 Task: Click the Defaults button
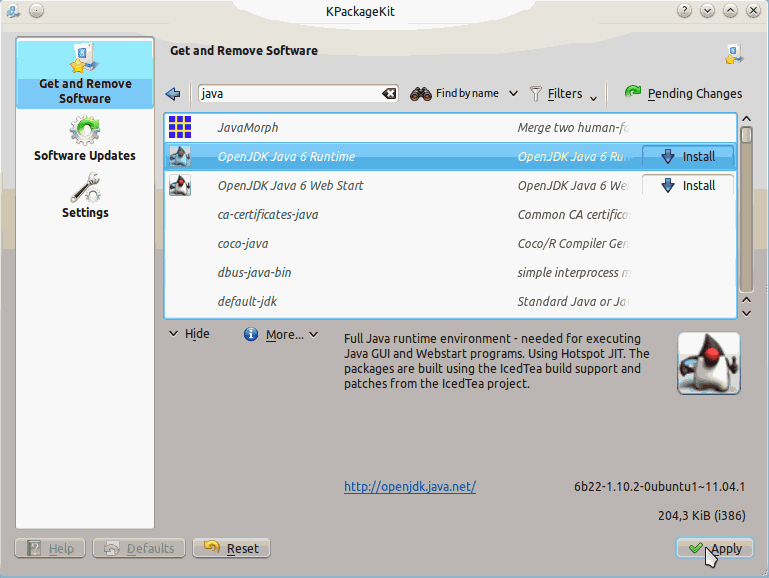pos(139,548)
